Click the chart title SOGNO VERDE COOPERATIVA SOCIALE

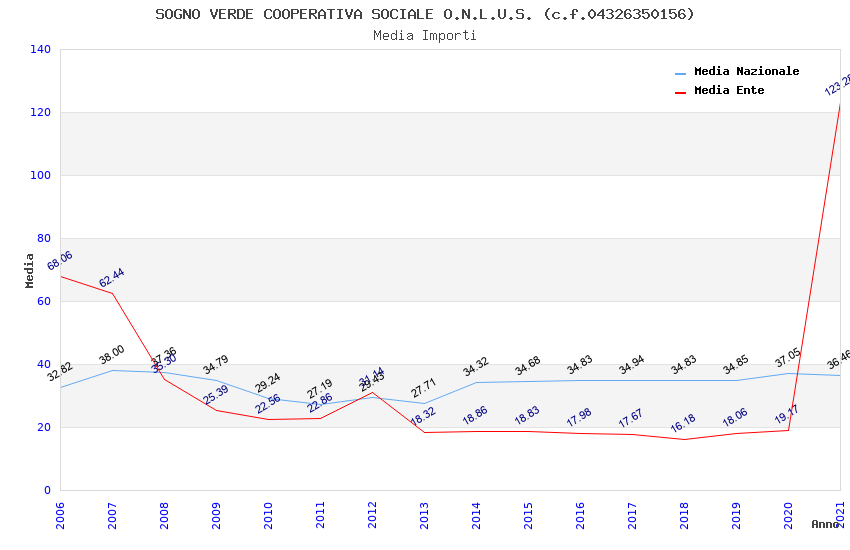(x=424, y=14)
